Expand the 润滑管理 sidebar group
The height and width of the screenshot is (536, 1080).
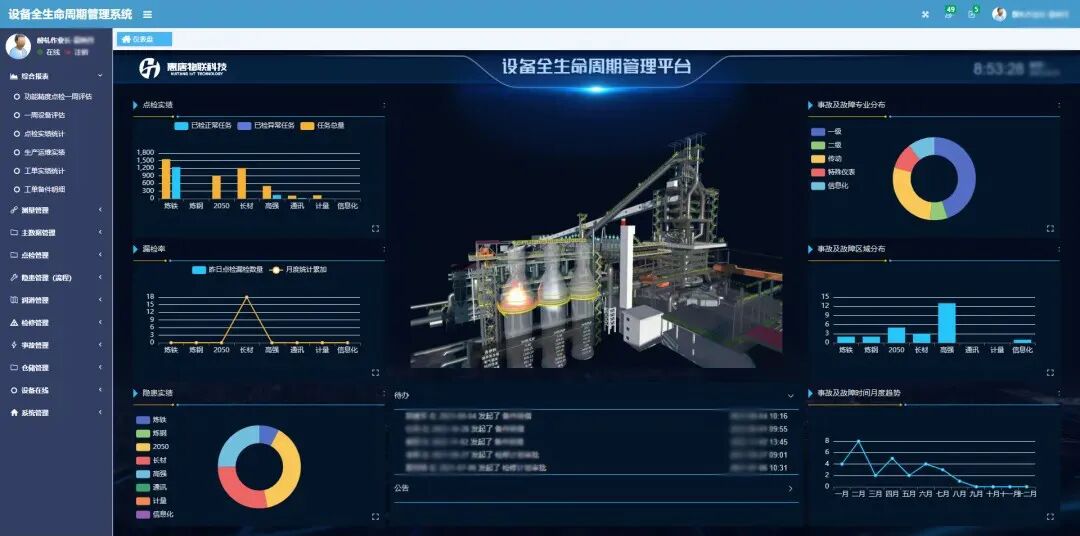pyautogui.click(x=100, y=300)
